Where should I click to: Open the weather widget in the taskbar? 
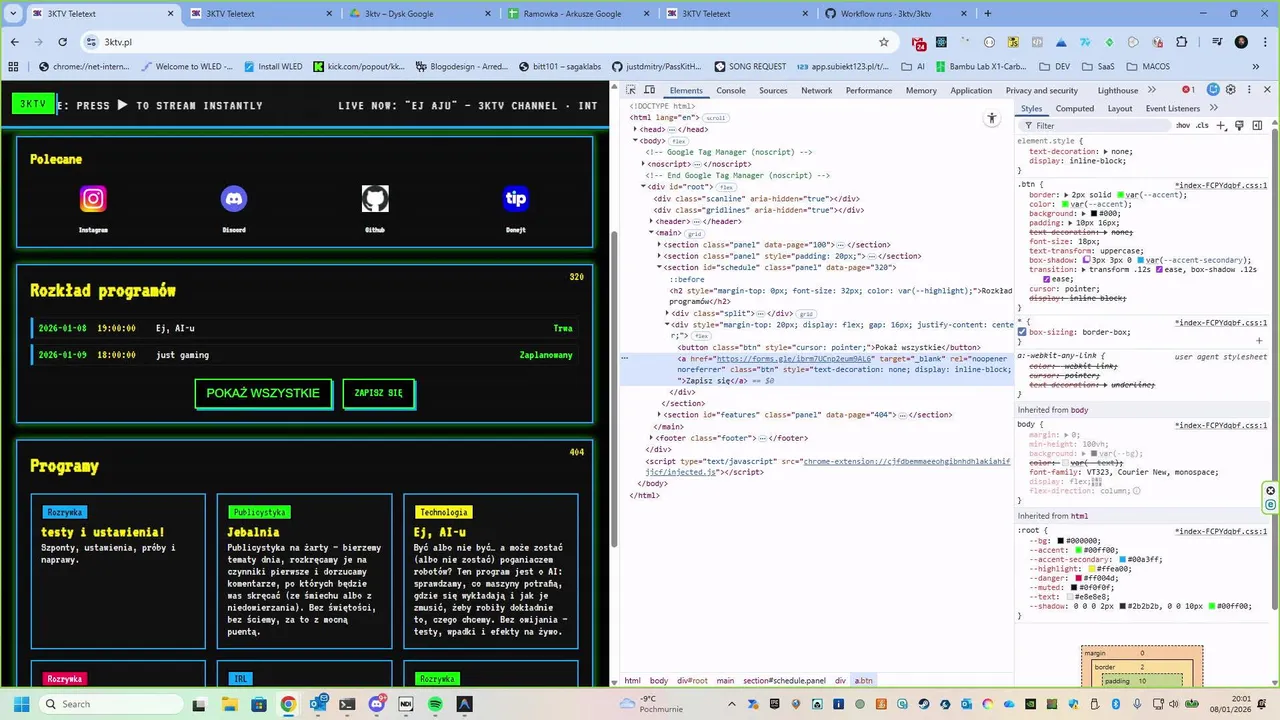tap(652, 704)
